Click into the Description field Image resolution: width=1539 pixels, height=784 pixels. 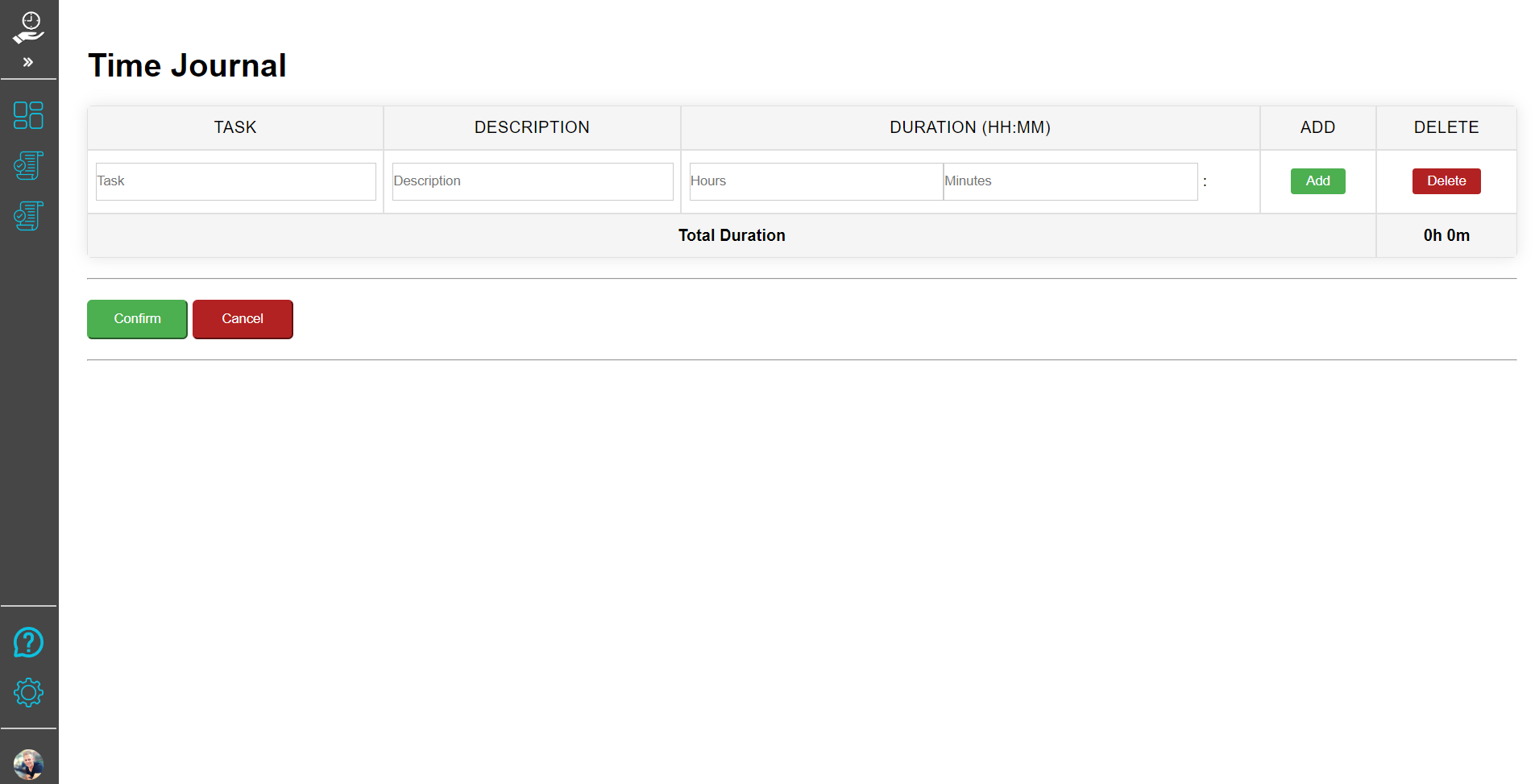tap(532, 181)
